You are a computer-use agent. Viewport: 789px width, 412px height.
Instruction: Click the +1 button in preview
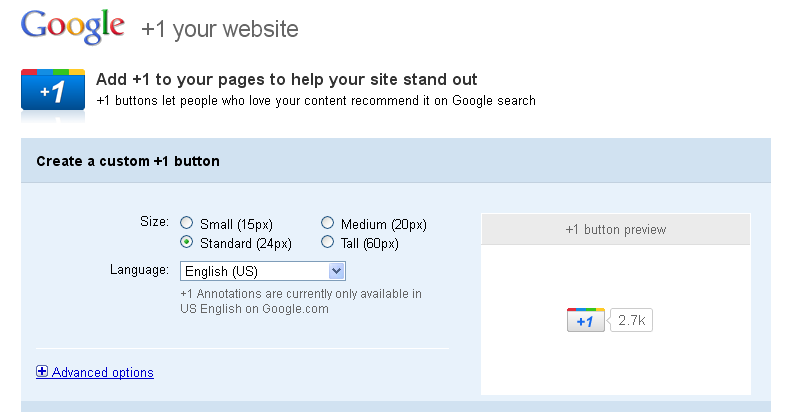tap(586, 320)
